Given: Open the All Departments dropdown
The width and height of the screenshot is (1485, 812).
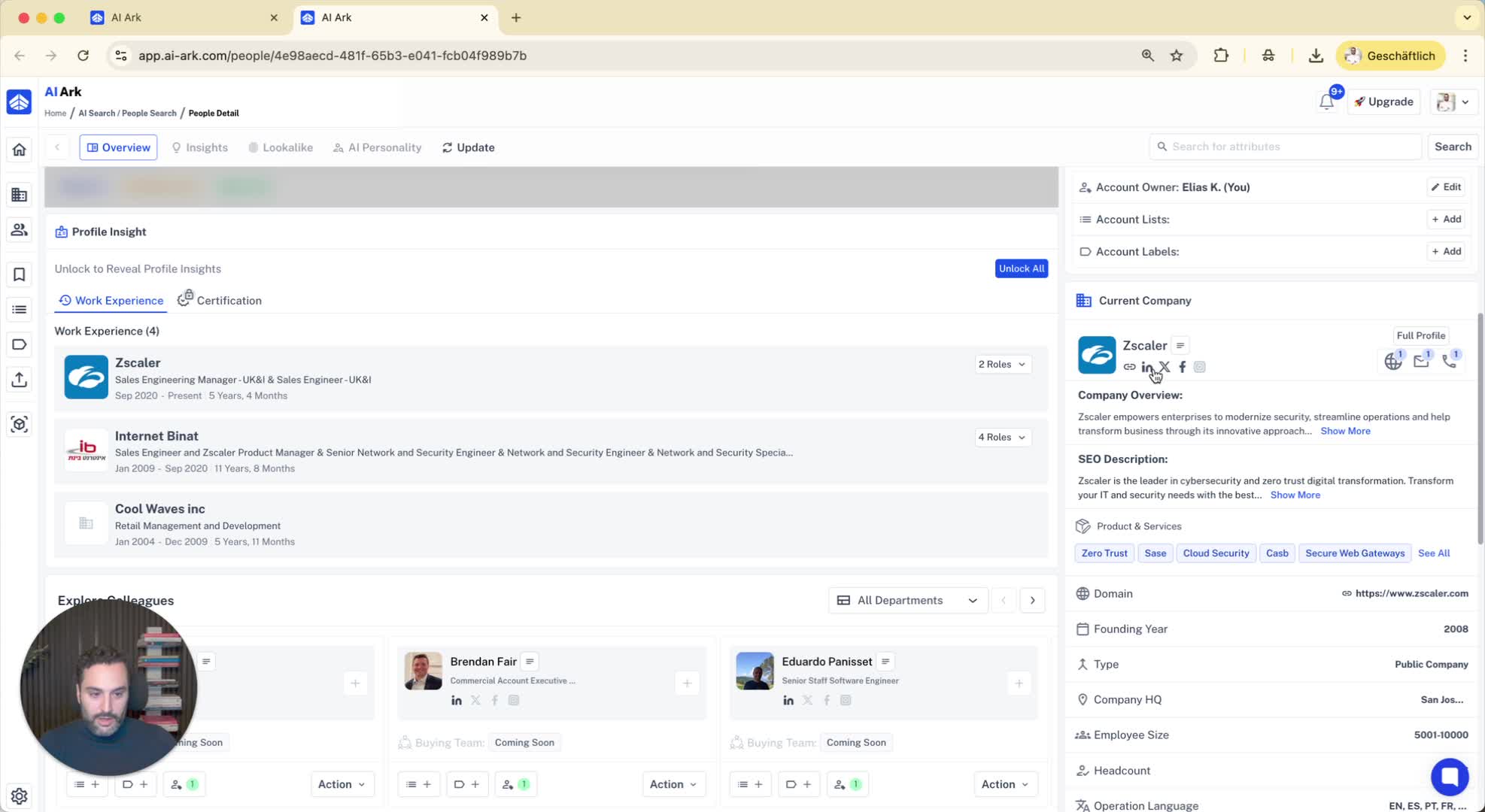Looking at the screenshot, I should click(907, 600).
